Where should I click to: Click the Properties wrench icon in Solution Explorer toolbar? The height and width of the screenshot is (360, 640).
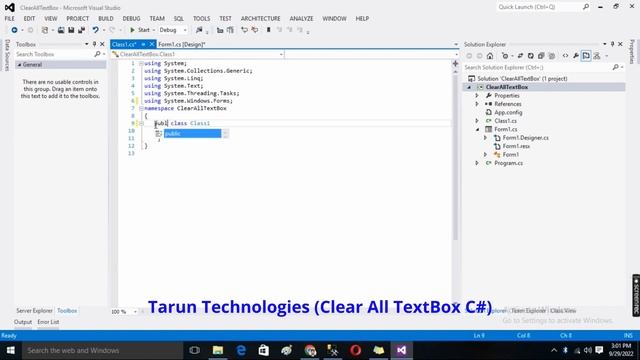click(576, 56)
